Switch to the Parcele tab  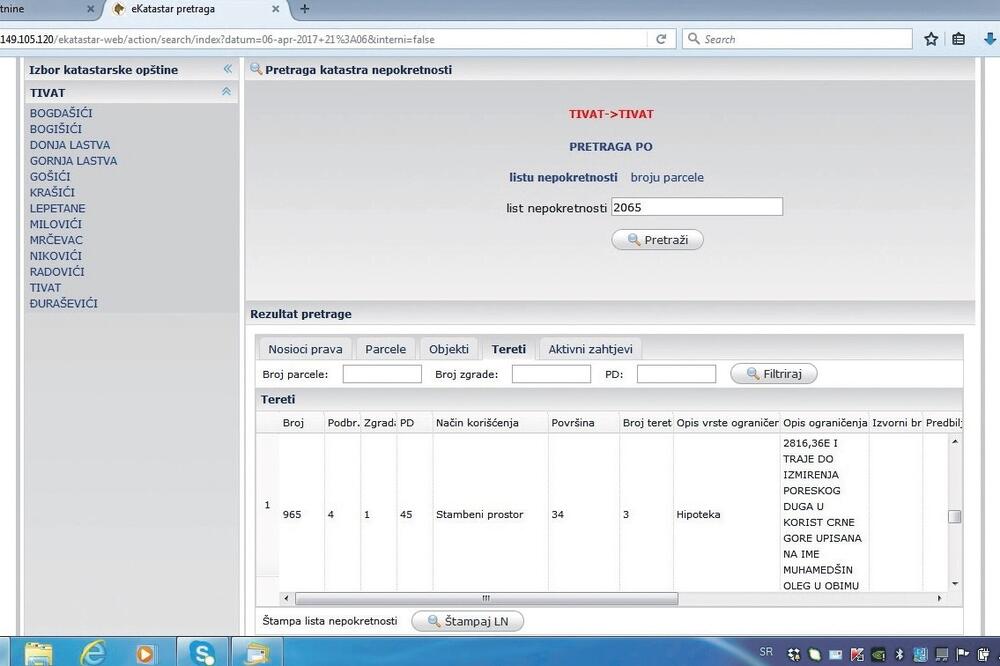click(x=385, y=349)
